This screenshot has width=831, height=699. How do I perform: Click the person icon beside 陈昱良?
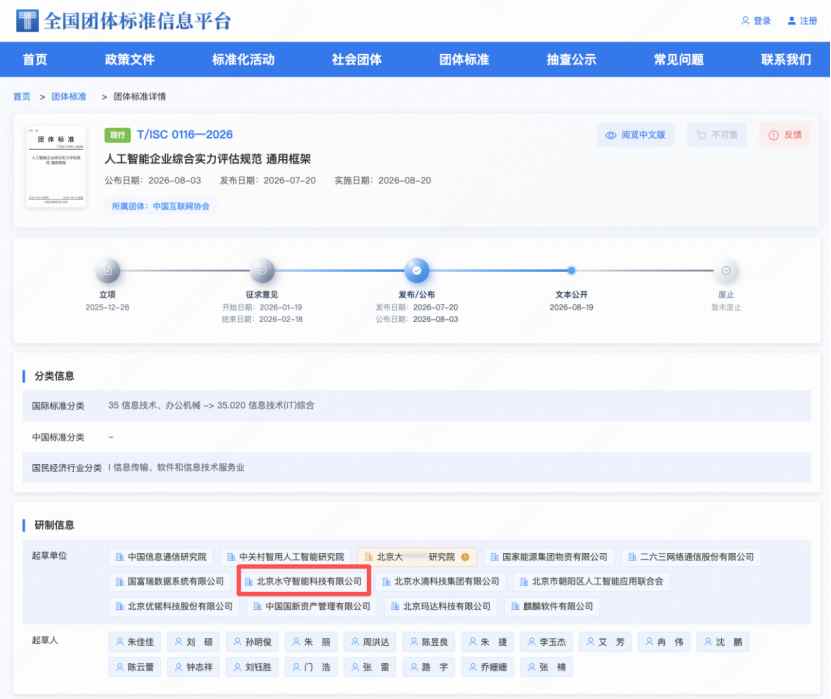click(414, 642)
